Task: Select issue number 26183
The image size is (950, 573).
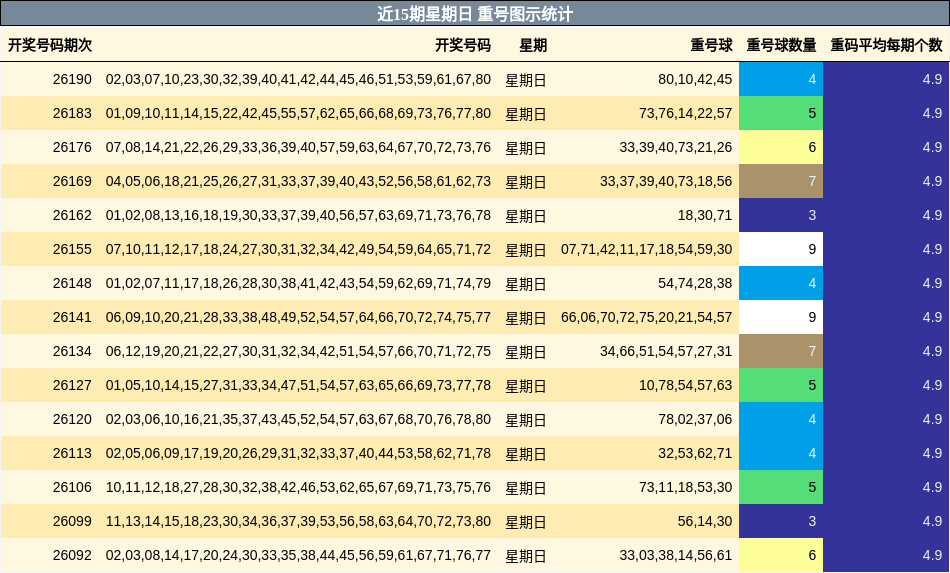Action: point(72,113)
